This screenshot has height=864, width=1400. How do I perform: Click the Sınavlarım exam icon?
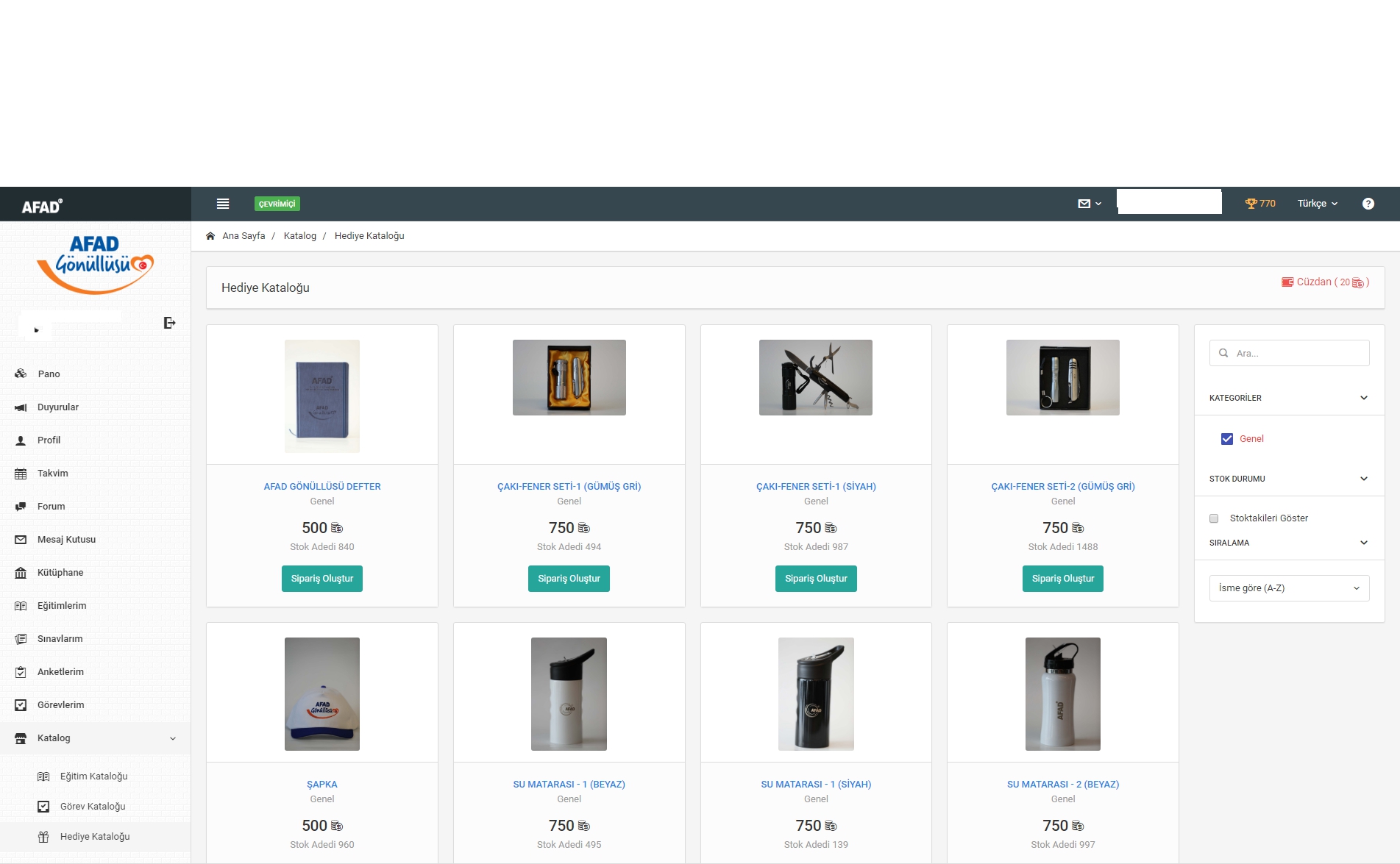21,639
